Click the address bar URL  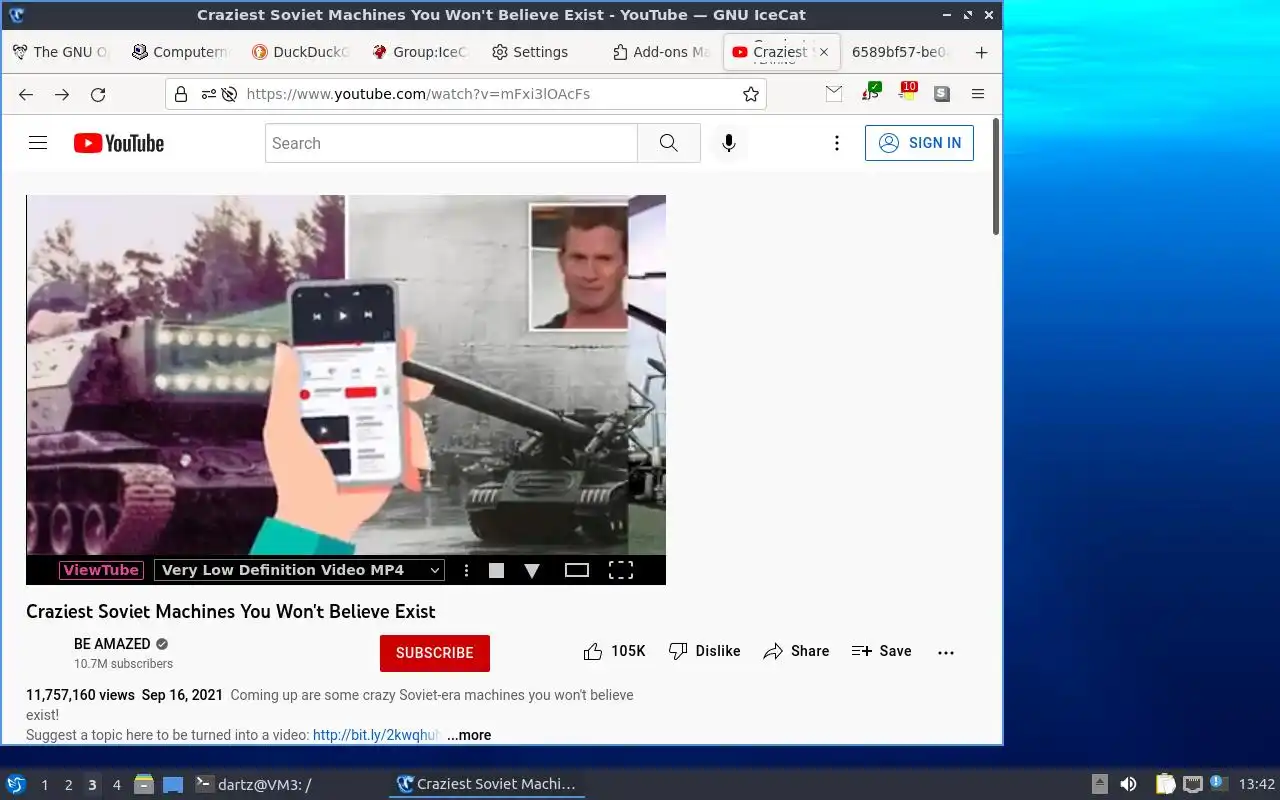point(418,94)
